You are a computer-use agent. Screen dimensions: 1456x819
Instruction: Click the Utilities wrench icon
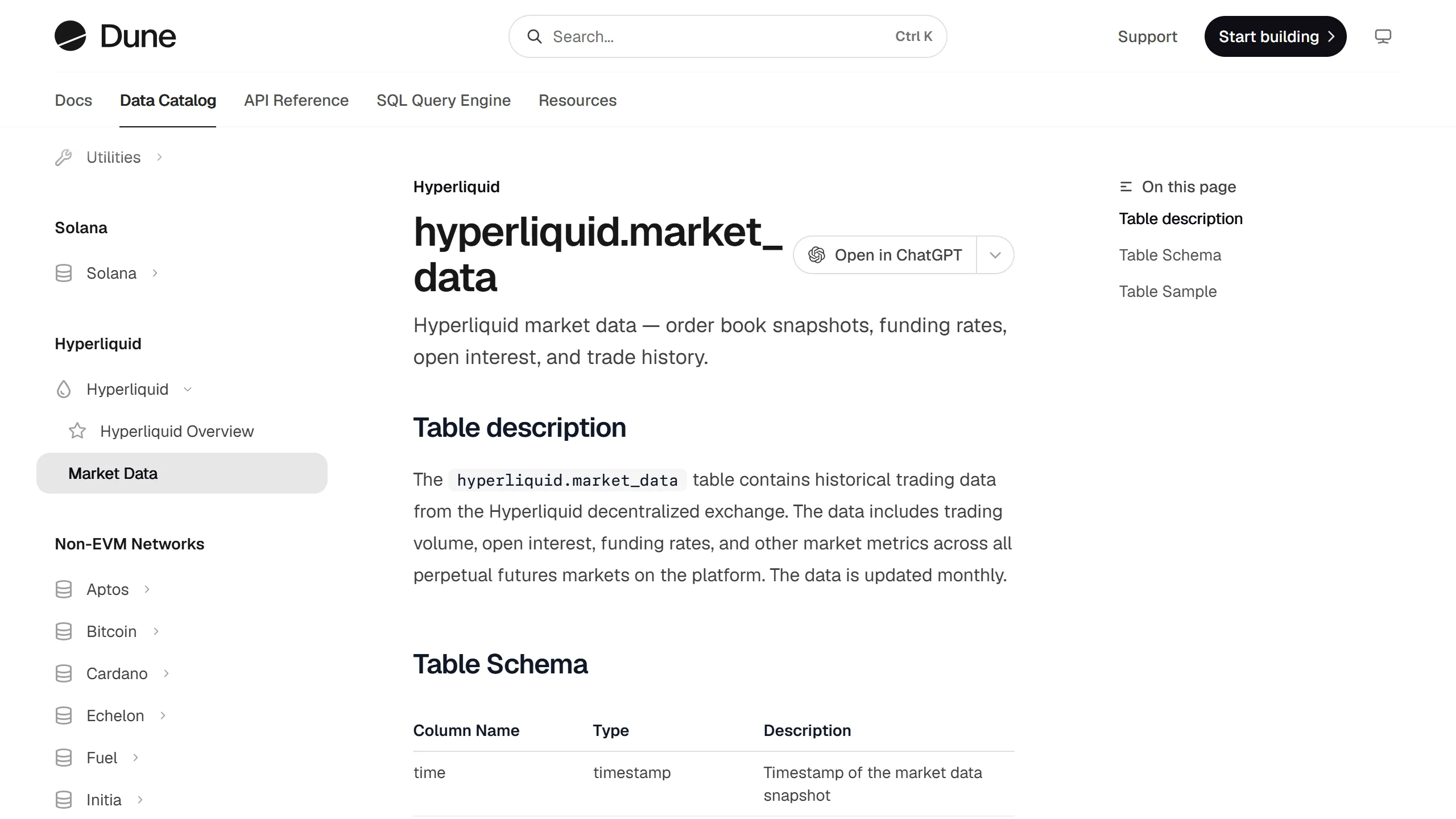64,158
